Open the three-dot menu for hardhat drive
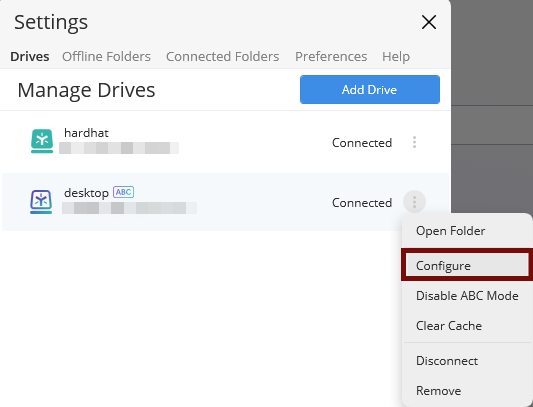Viewport: 533px width, 407px height. click(414, 142)
